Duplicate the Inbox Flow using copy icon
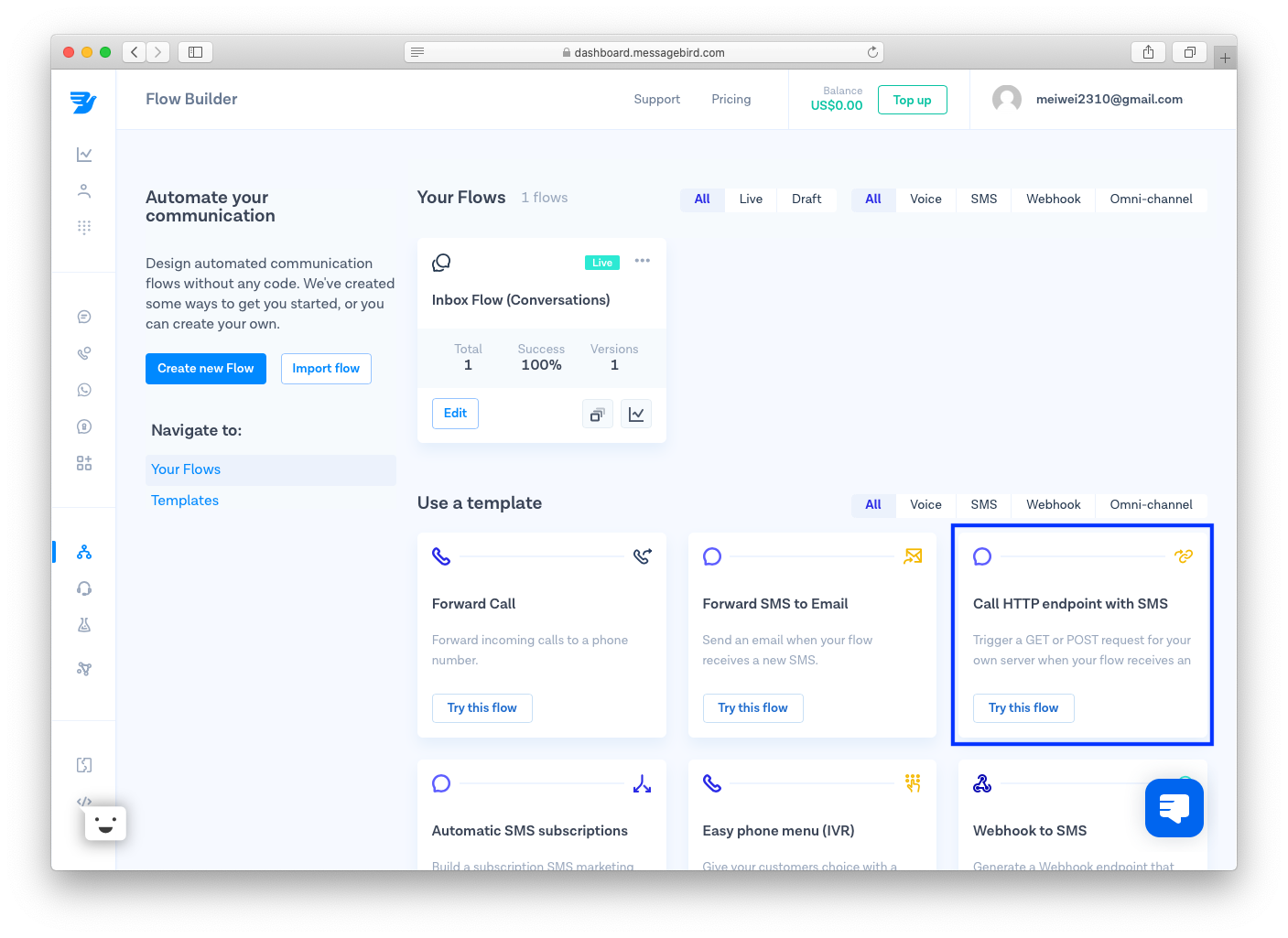This screenshot has width=1288, height=938. coord(597,414)
